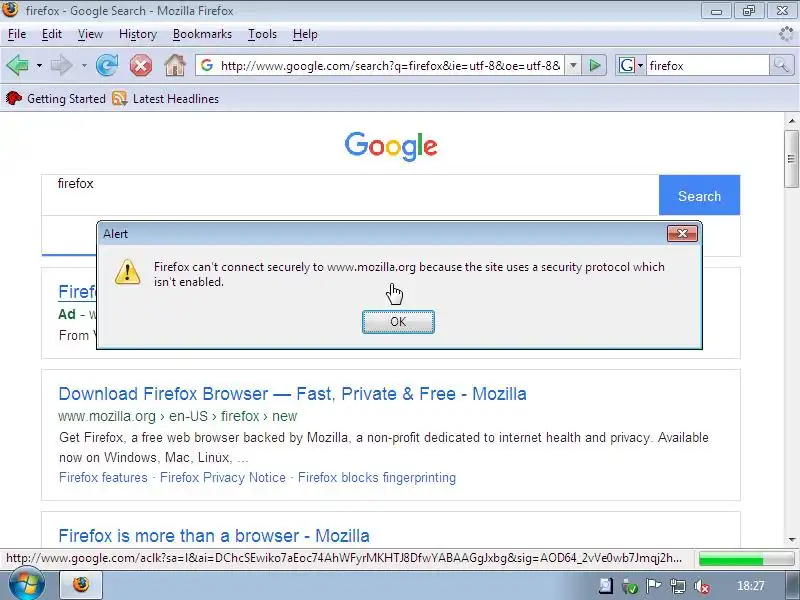Image resolution: width=800 pixels, height=600 pixels.
Task: Click the red Stop loading icon
Action: (x=141, y=65)
